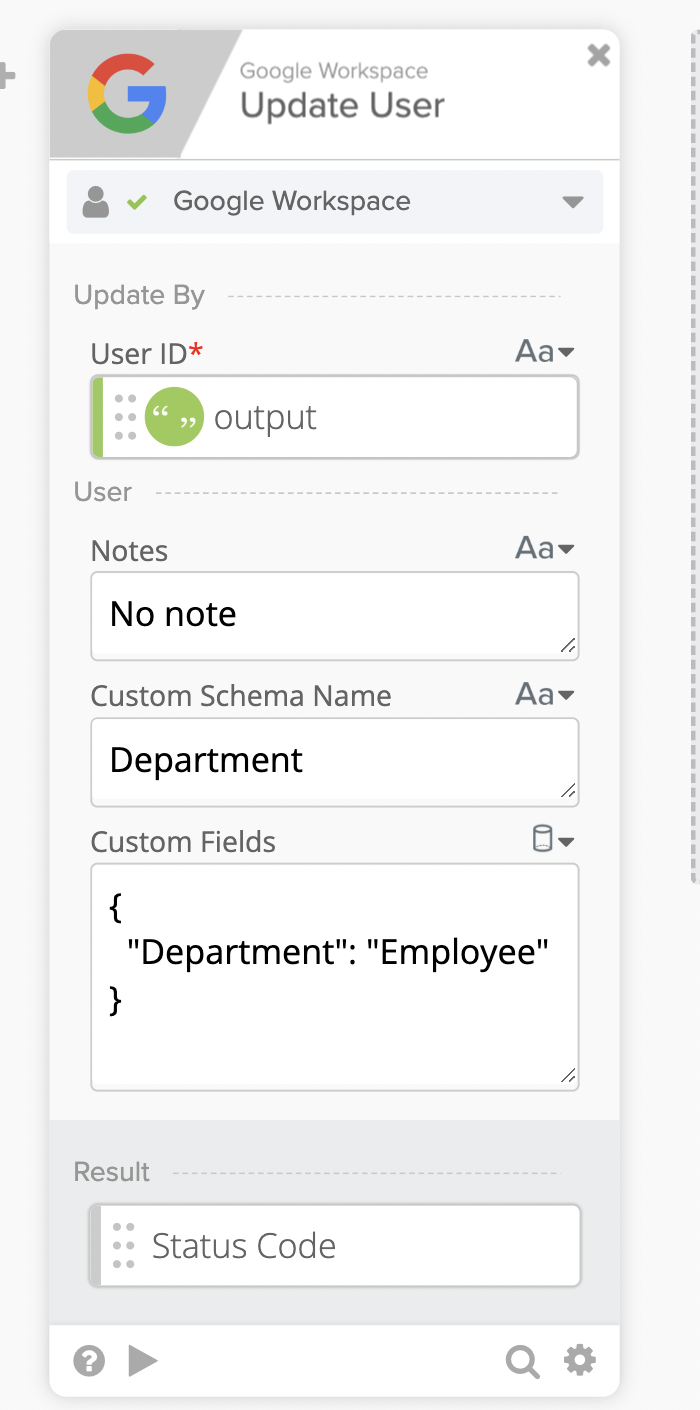Expand the Google Workspace connection dropdown

pos(572,202)
